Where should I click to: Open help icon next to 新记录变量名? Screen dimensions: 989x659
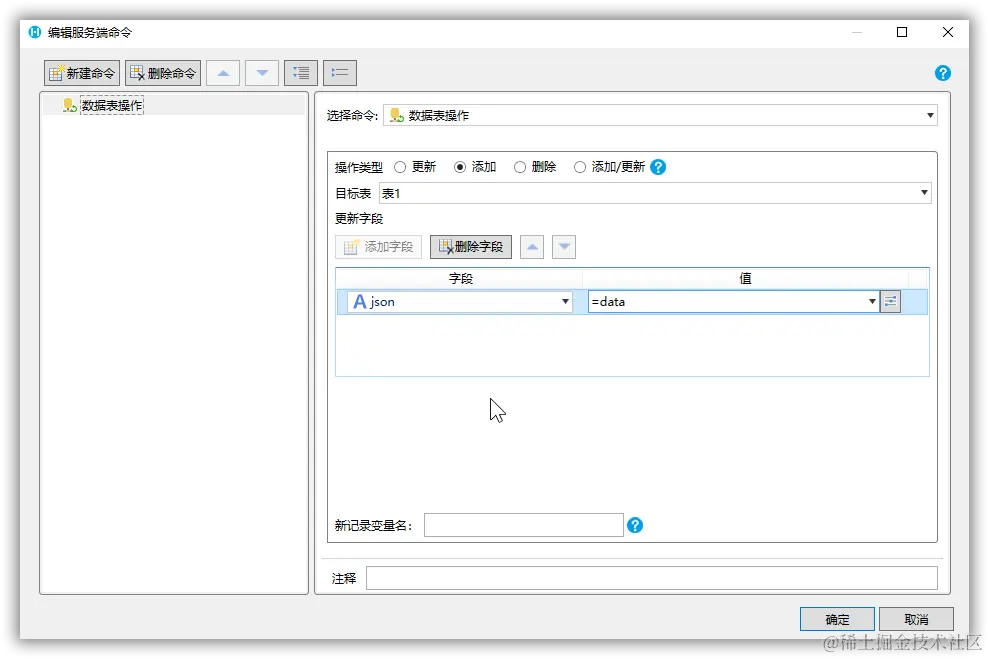[635, 525]
